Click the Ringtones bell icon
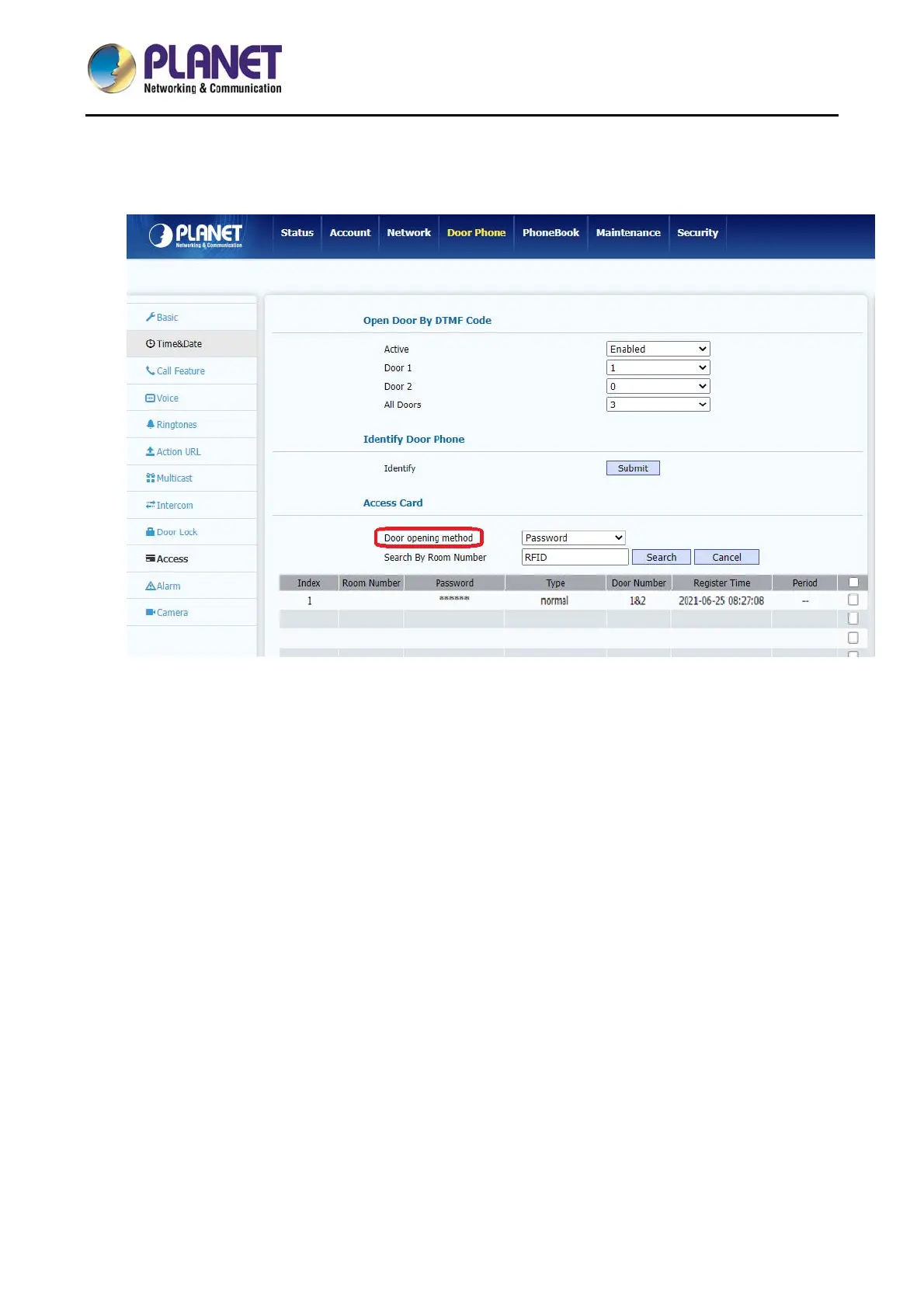 tap(151, 424)
